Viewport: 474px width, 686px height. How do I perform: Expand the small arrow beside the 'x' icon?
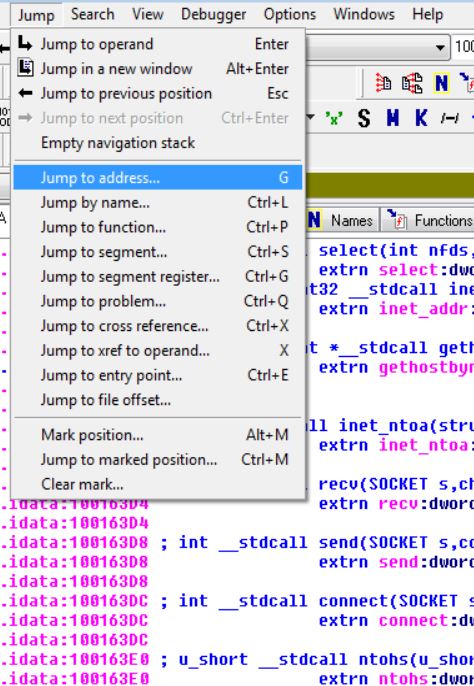point(311,117)
